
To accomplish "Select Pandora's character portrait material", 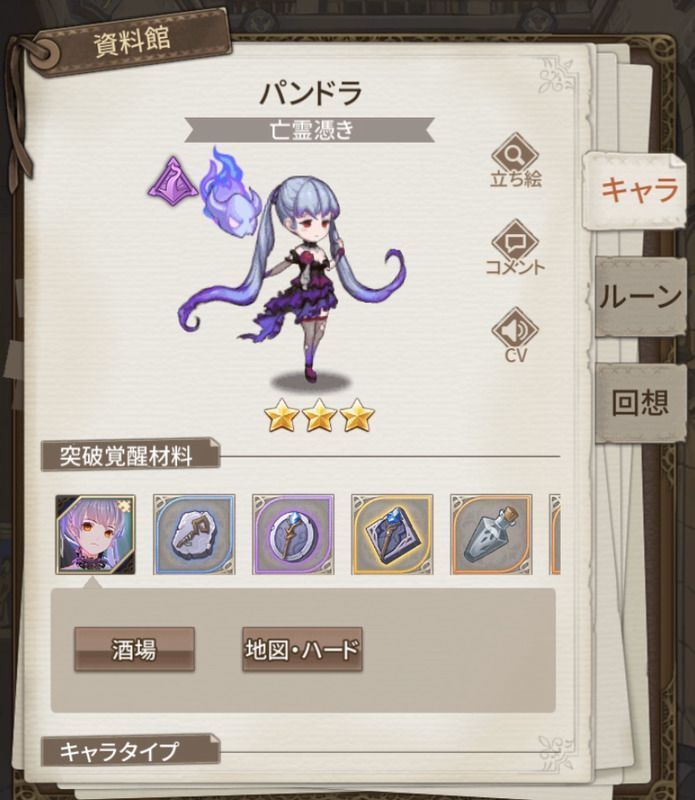I will (95, 534).
